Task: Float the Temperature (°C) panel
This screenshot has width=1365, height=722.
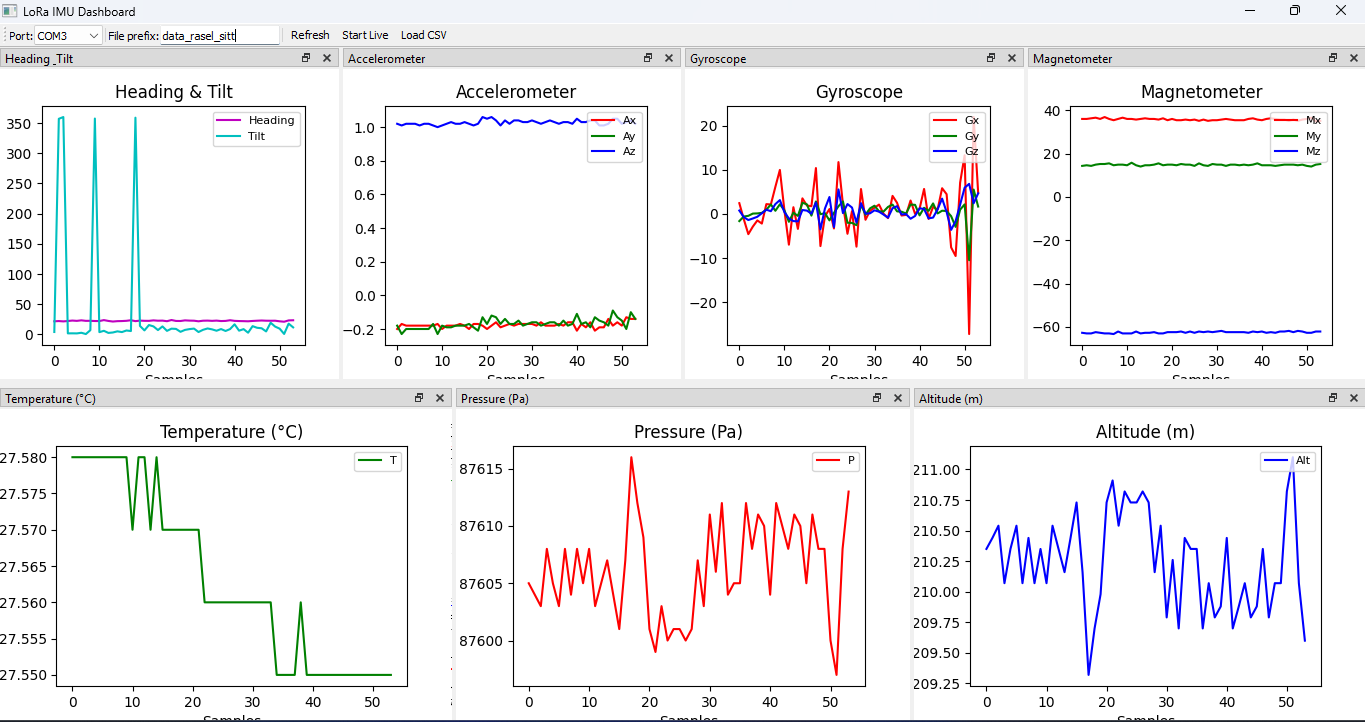Action: (x=419, y=398)
